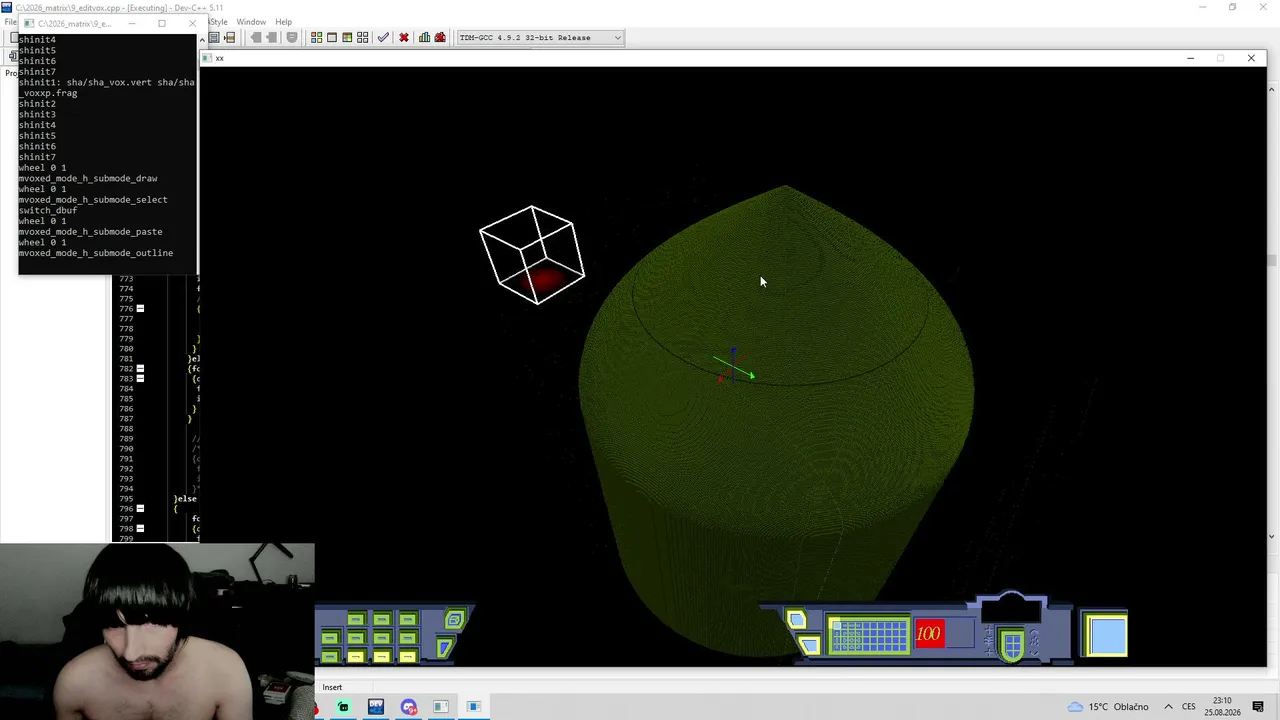
Task: Show hidden system tray icons chevron
Action: click(x=1168, y=707)
